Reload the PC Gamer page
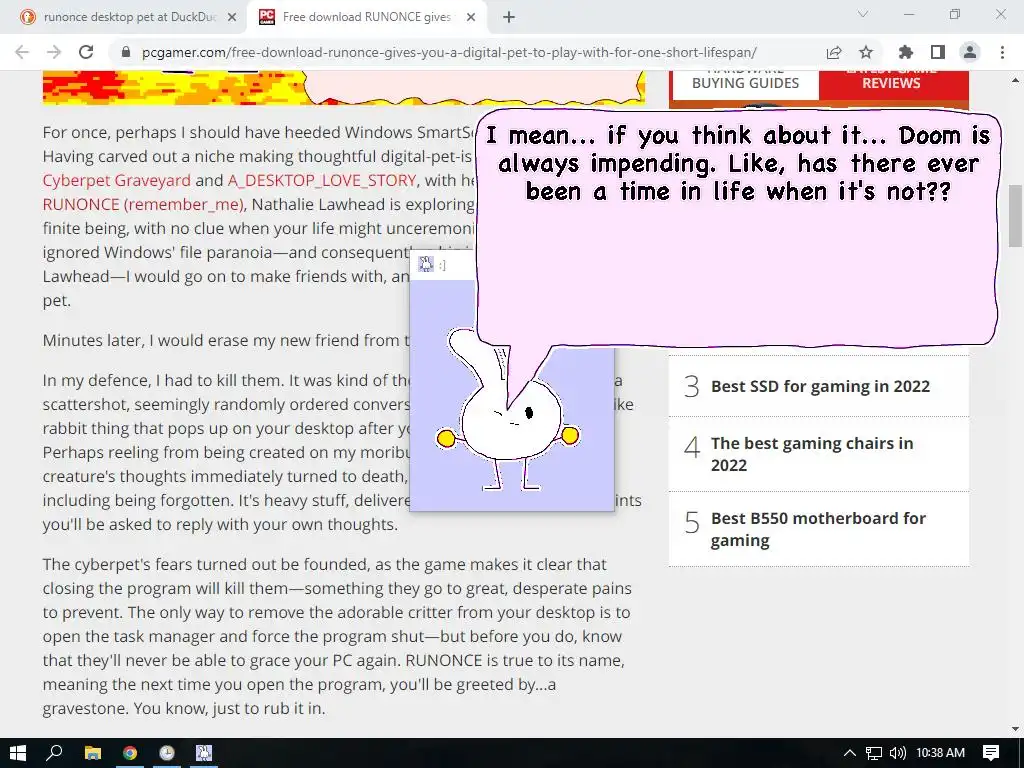Screen dimensions: 1024x768 point(86,52)
